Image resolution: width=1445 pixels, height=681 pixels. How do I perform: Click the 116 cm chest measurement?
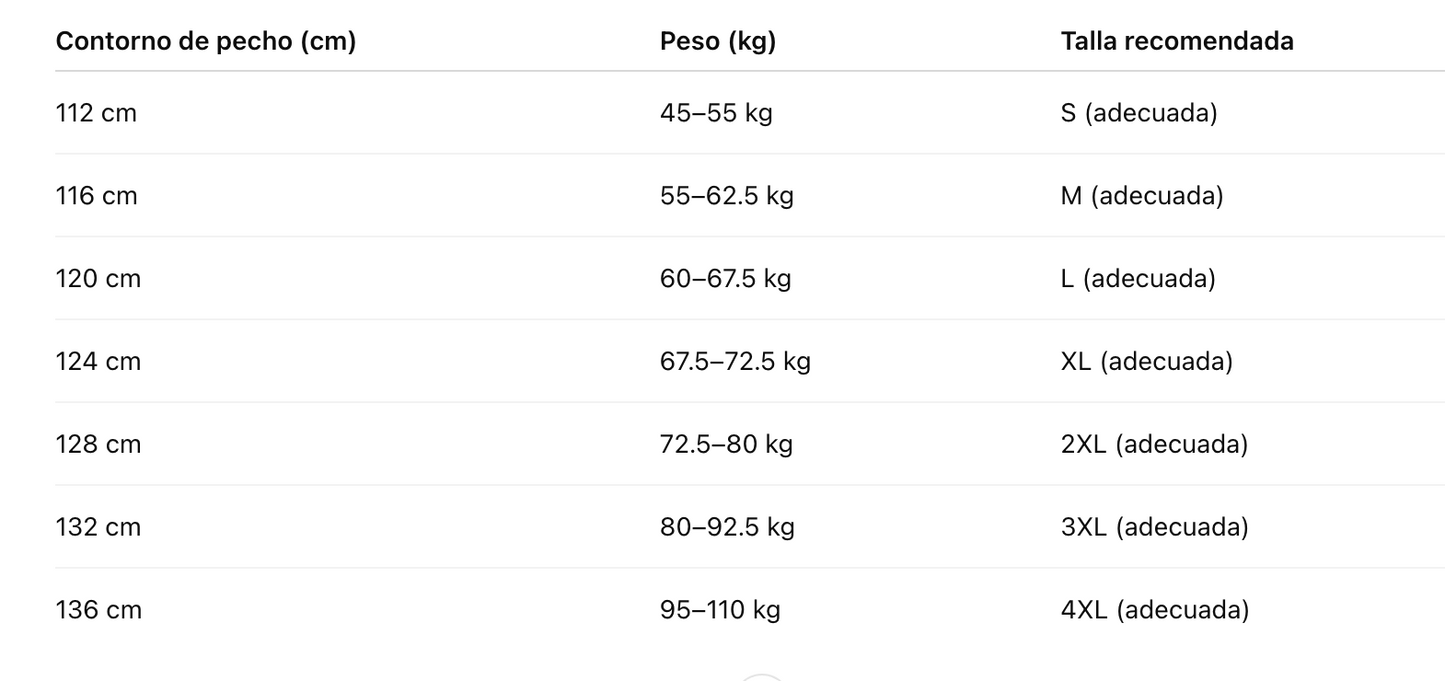pyautogui.click(x=96, y=196)
